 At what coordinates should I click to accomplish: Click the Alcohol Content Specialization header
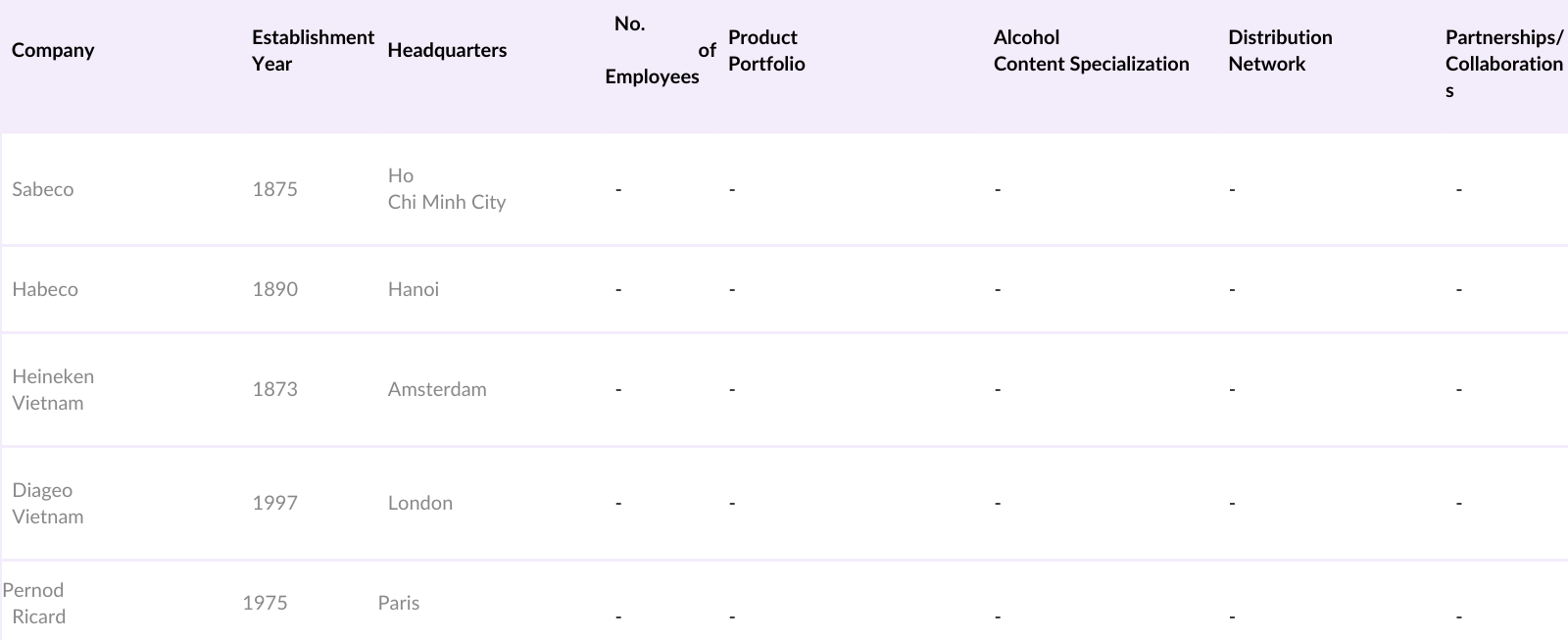point(1091,50)
